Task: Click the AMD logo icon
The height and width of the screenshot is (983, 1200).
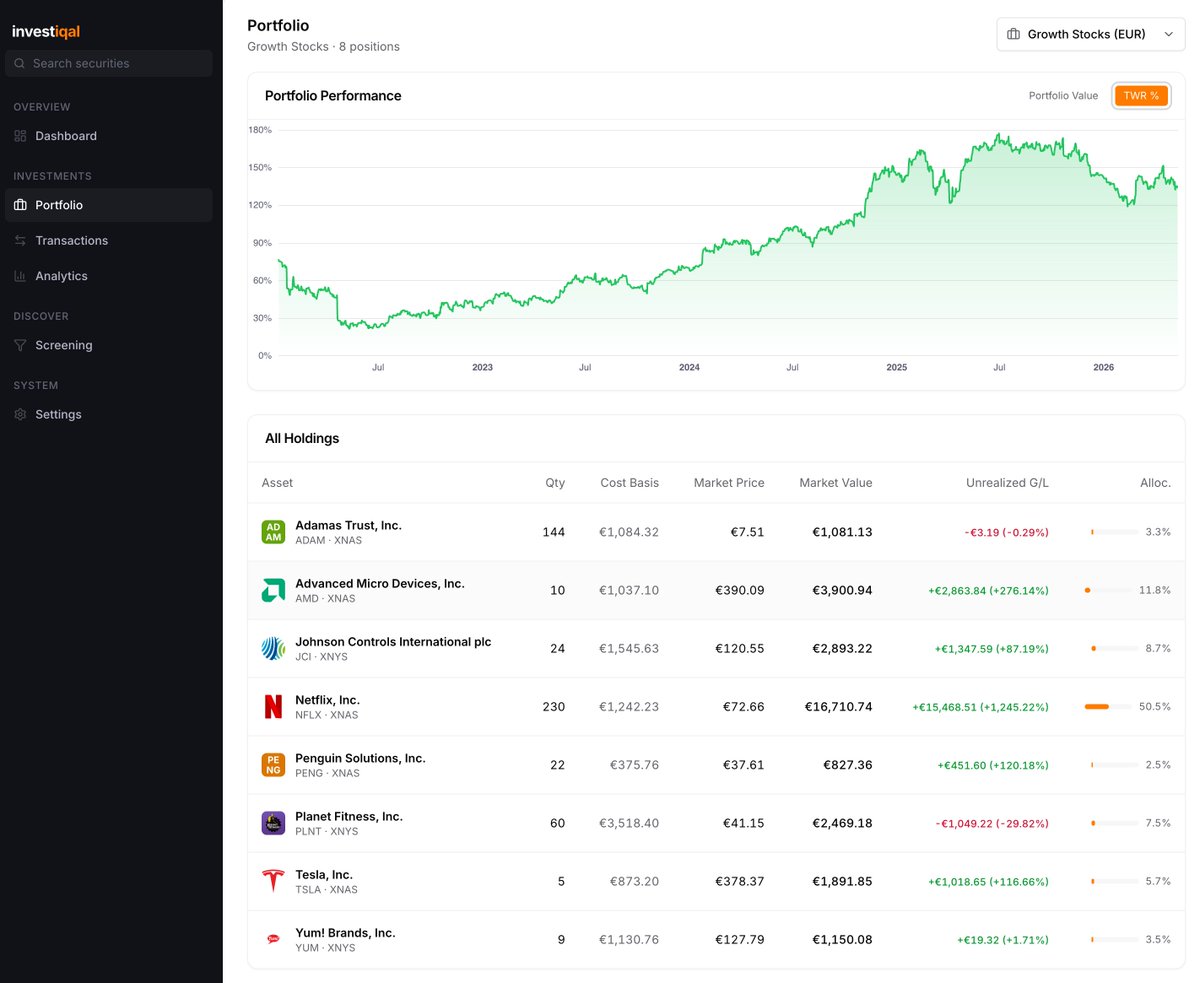Action: tap(273, 590)
